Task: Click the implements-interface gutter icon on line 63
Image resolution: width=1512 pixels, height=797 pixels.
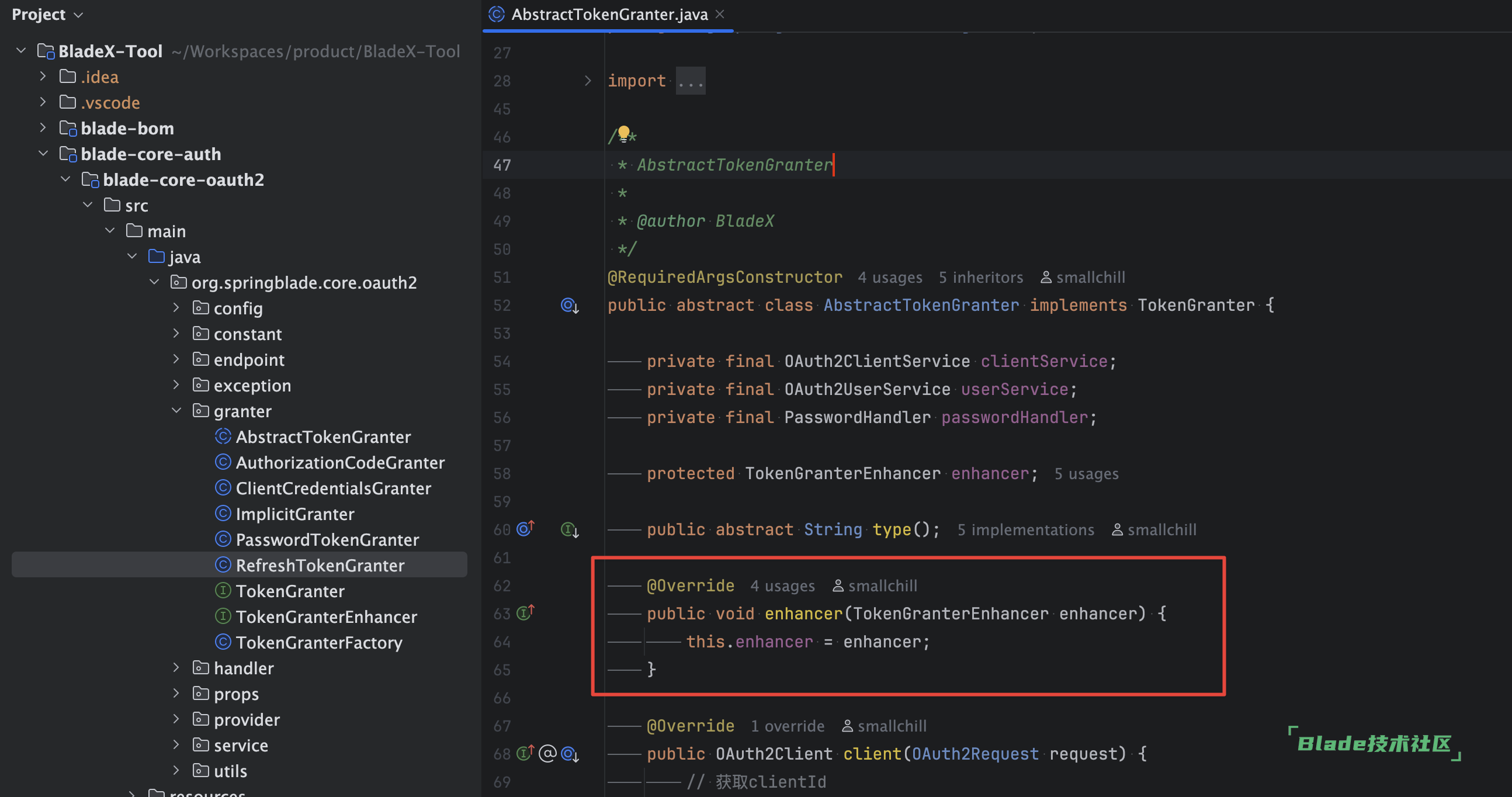Action: click(x=525, y=613)
